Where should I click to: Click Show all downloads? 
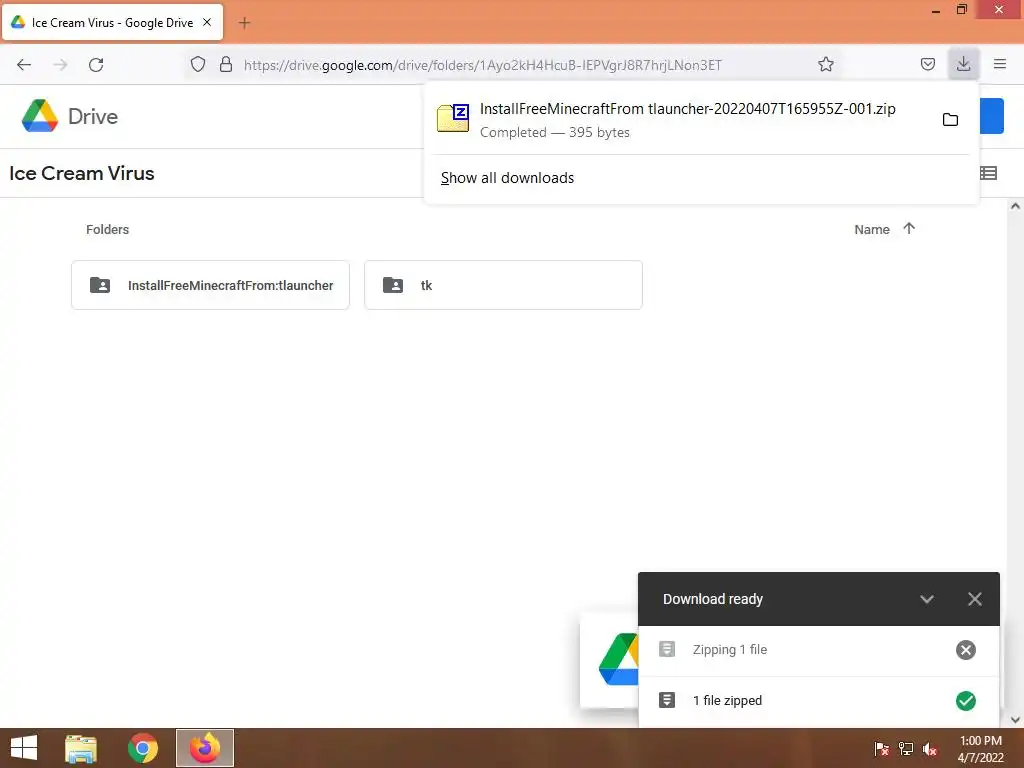coord(507,178)
